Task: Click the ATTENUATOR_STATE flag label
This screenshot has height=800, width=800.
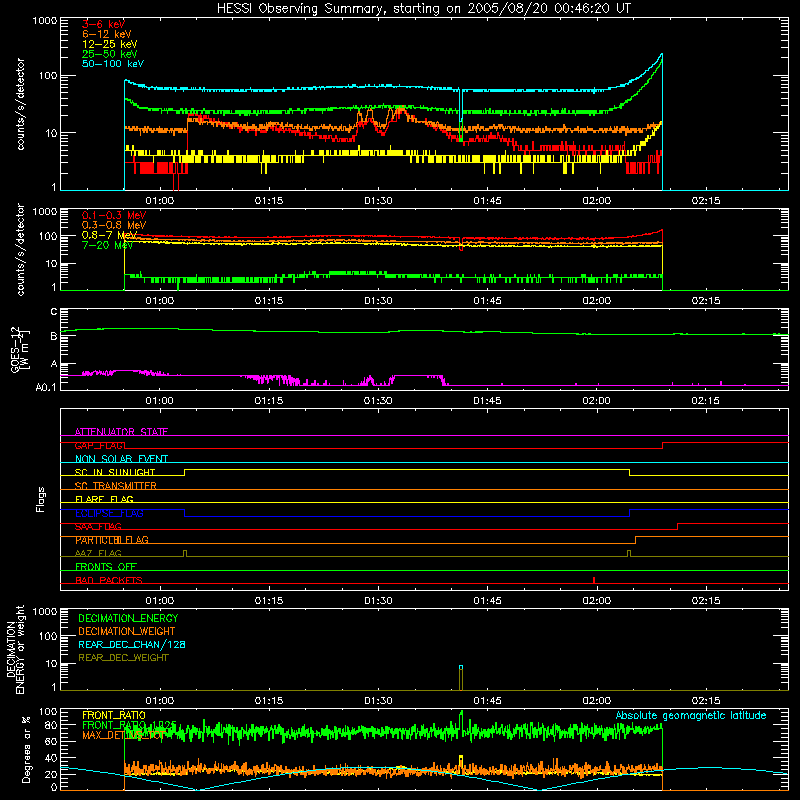Action: (x=121, y=432)
